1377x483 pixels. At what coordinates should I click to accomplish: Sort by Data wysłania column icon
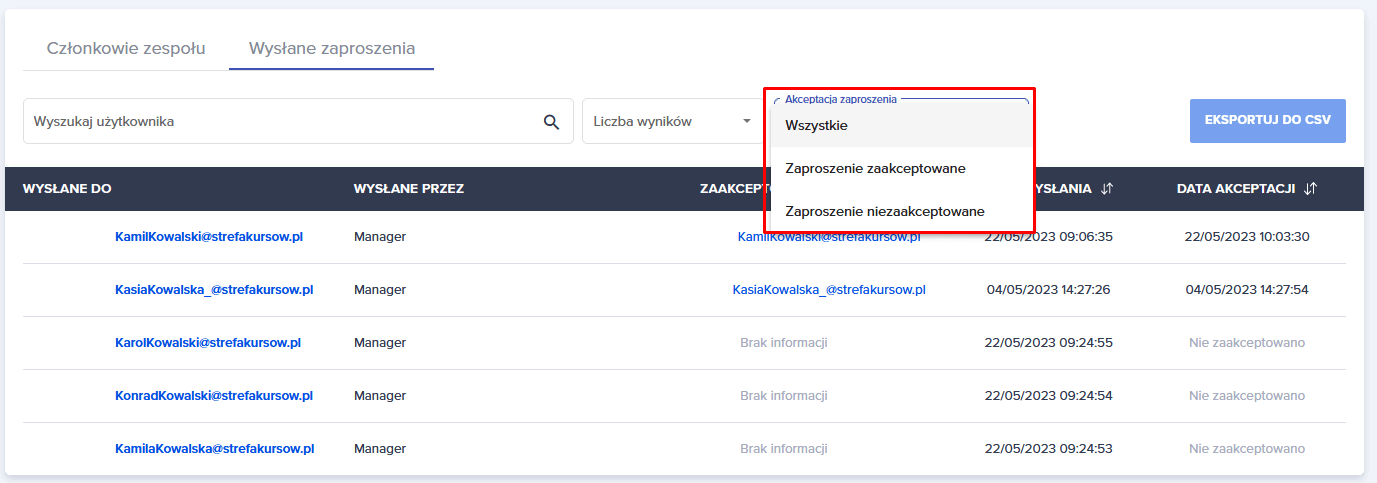tap(1106, 188)
